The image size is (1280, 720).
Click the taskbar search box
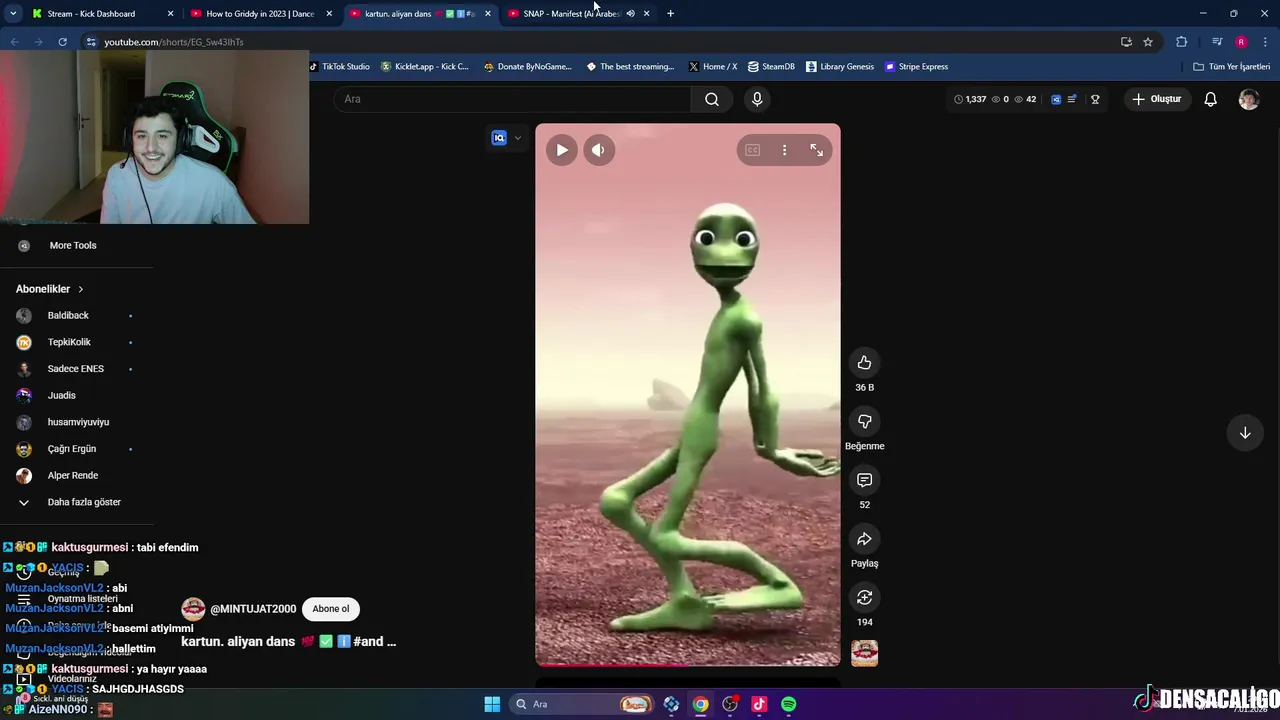[581, 704]
